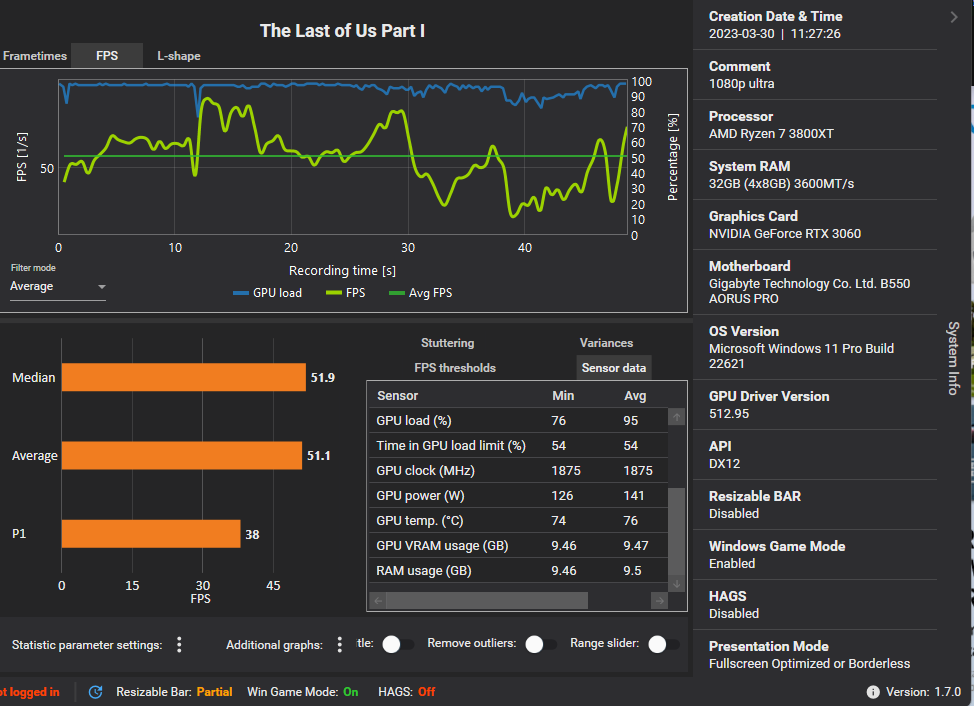
Task: Click Presentation Mode value Fullscreen Optimized
Action: pos(809,664)
